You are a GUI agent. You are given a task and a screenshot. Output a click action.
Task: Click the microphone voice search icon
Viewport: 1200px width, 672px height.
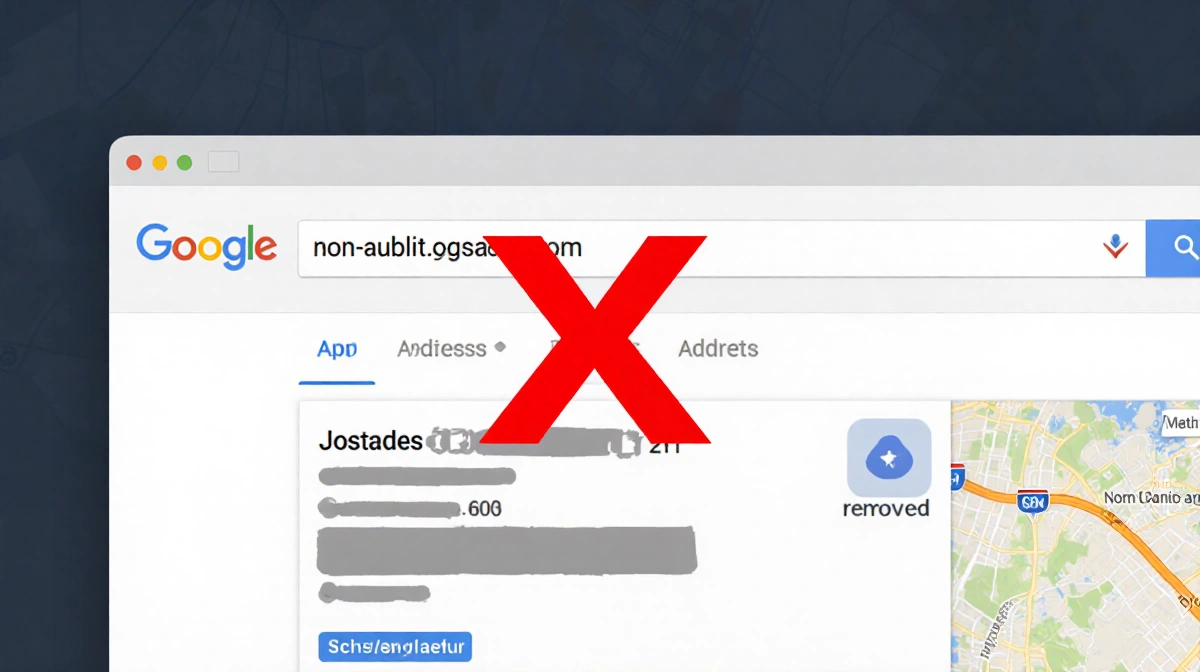1115,247
